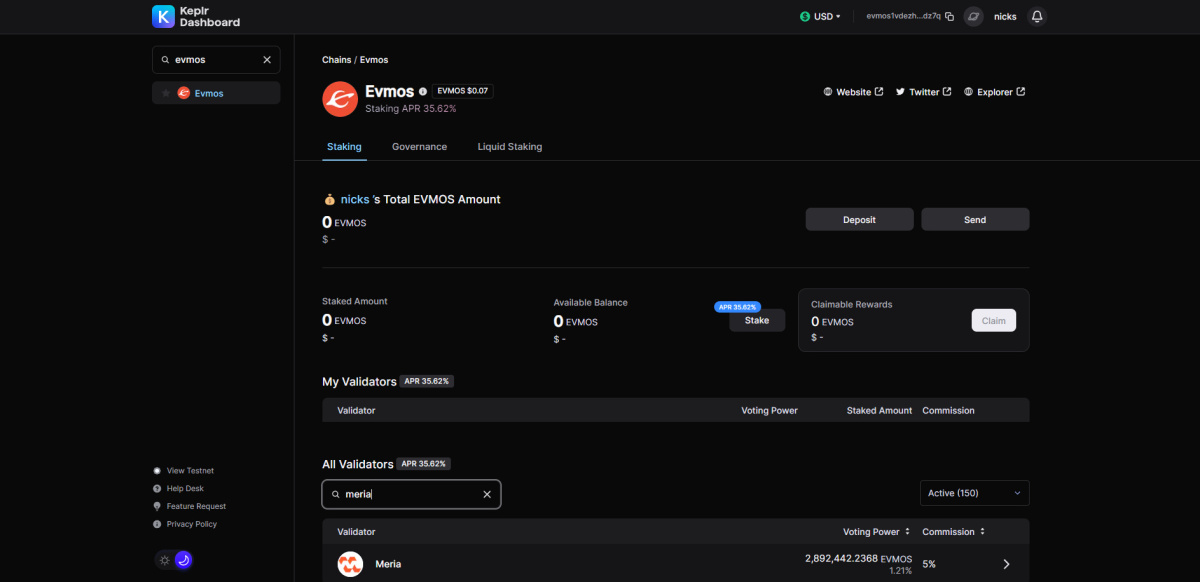Click the Send button

[975, 220]
